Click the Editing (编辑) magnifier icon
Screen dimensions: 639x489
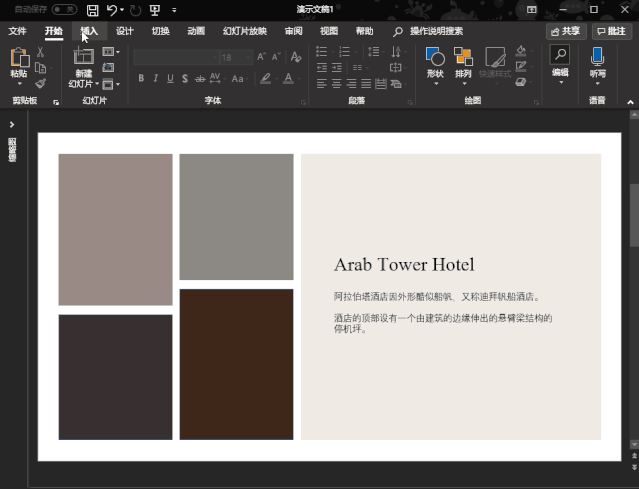[560, 55]
